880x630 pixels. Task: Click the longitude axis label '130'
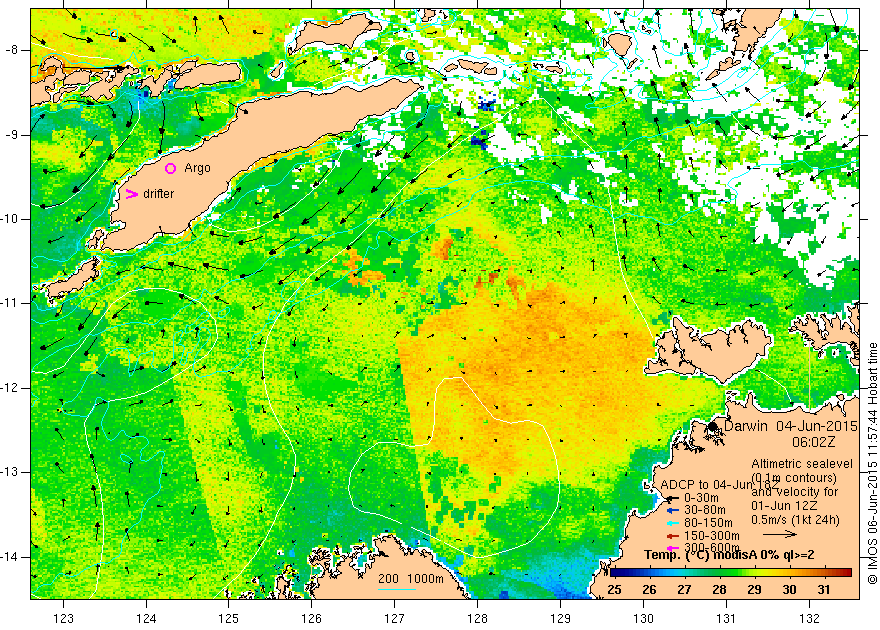click(x=643, y=618)
